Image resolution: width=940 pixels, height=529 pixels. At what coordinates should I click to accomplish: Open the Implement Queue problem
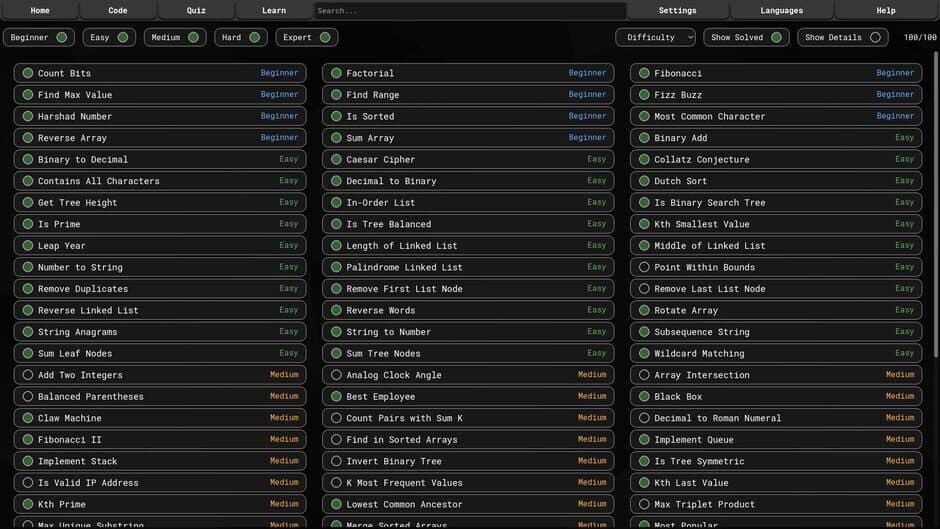[x=776, y=440]
